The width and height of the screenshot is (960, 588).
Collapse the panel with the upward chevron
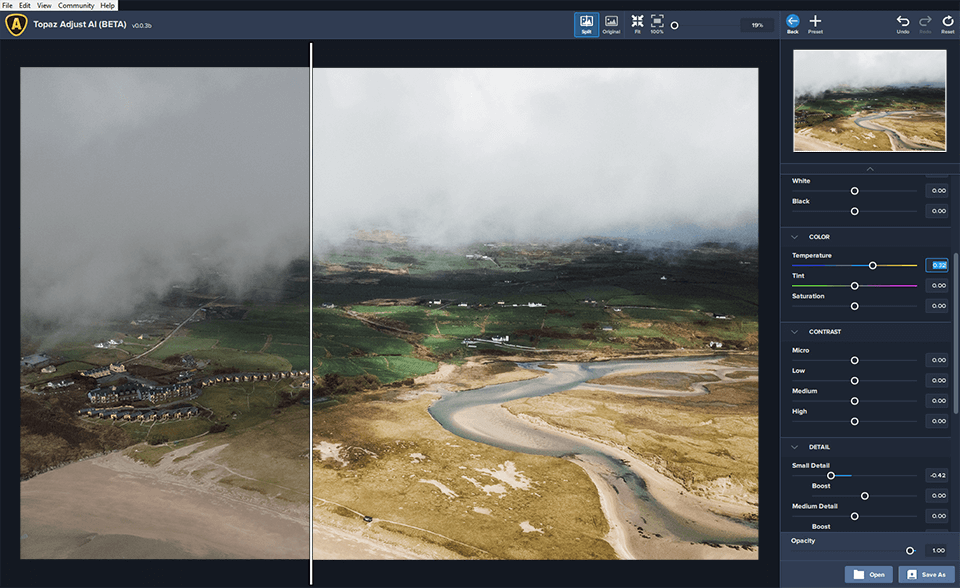click(x=869, y=167)
